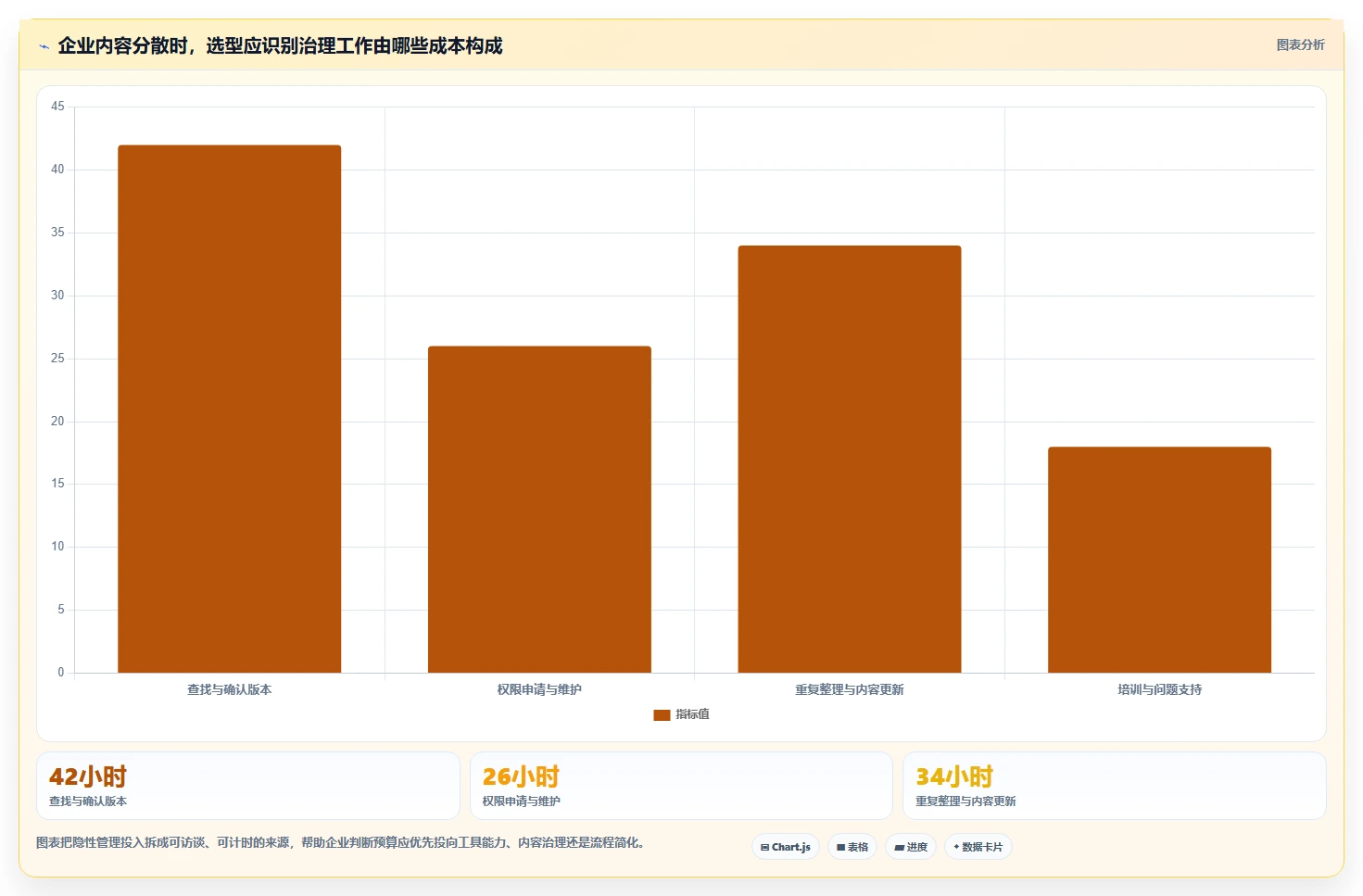
Task: Click the y-axis value 45
Action: coord(57,107)
